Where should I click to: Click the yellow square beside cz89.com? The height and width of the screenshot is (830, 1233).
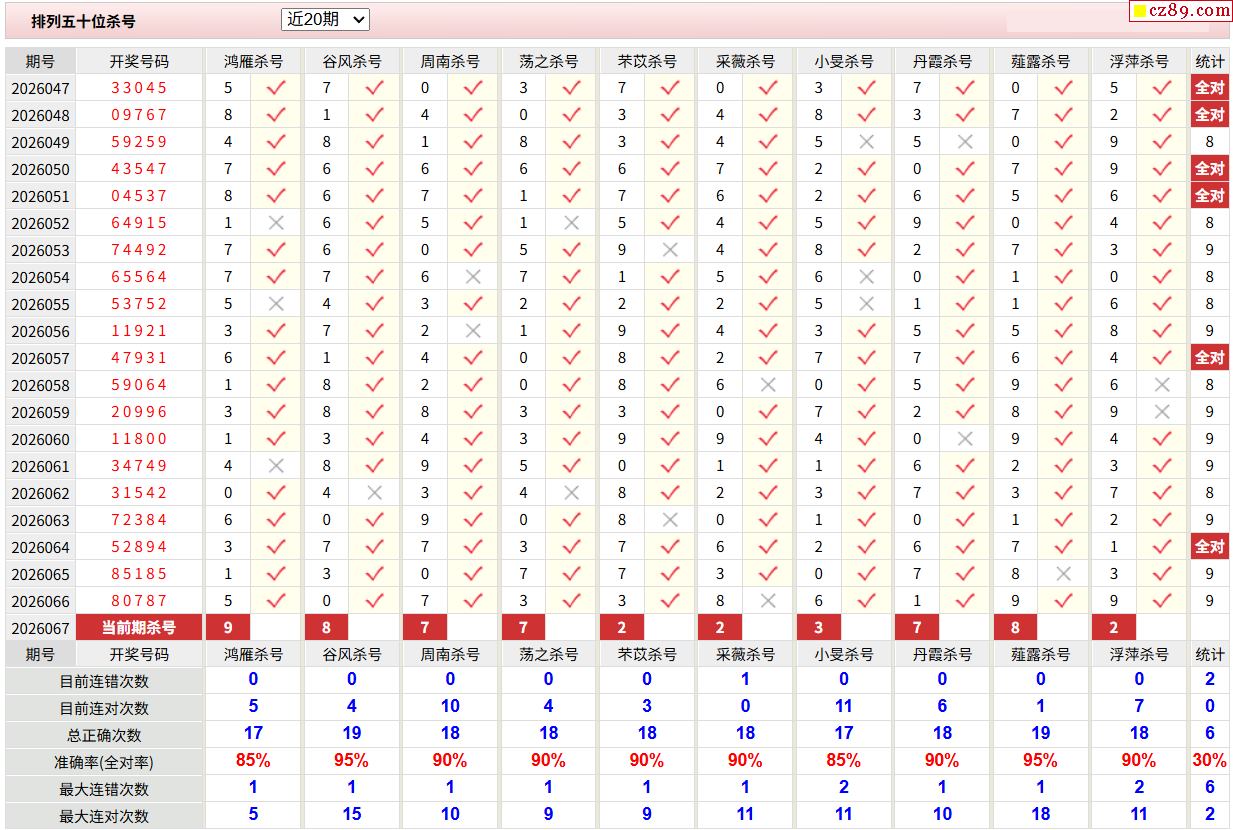pyautogui.click(x=1139, y=12)
